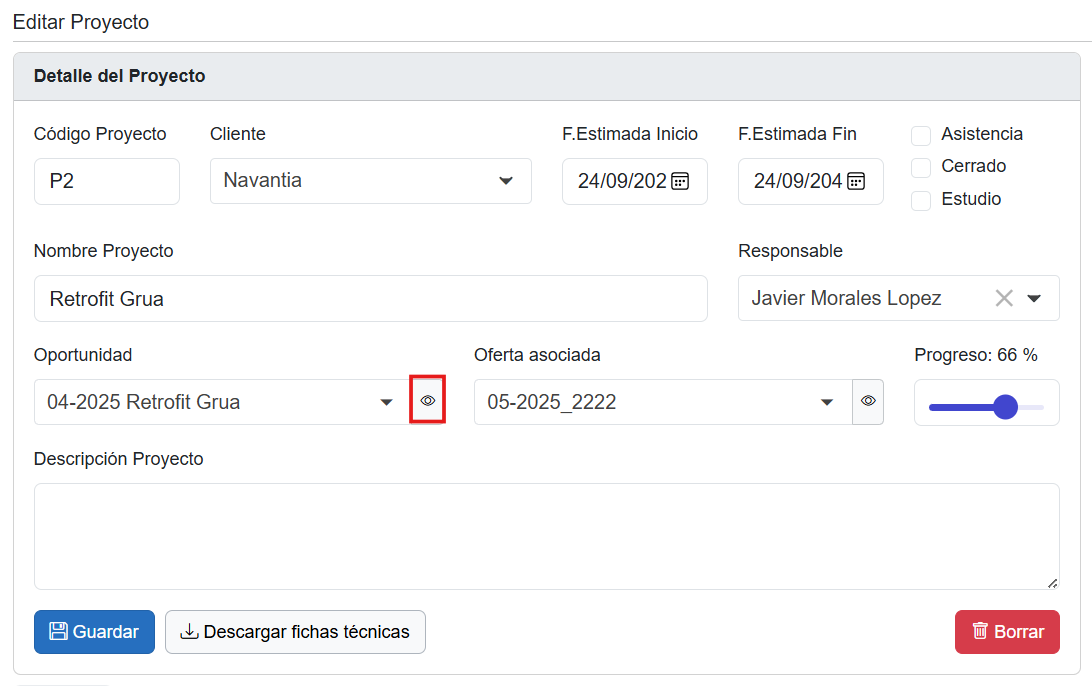
Task: Click the eye icon next to Oportunidad
Action: tap(428, 401)
